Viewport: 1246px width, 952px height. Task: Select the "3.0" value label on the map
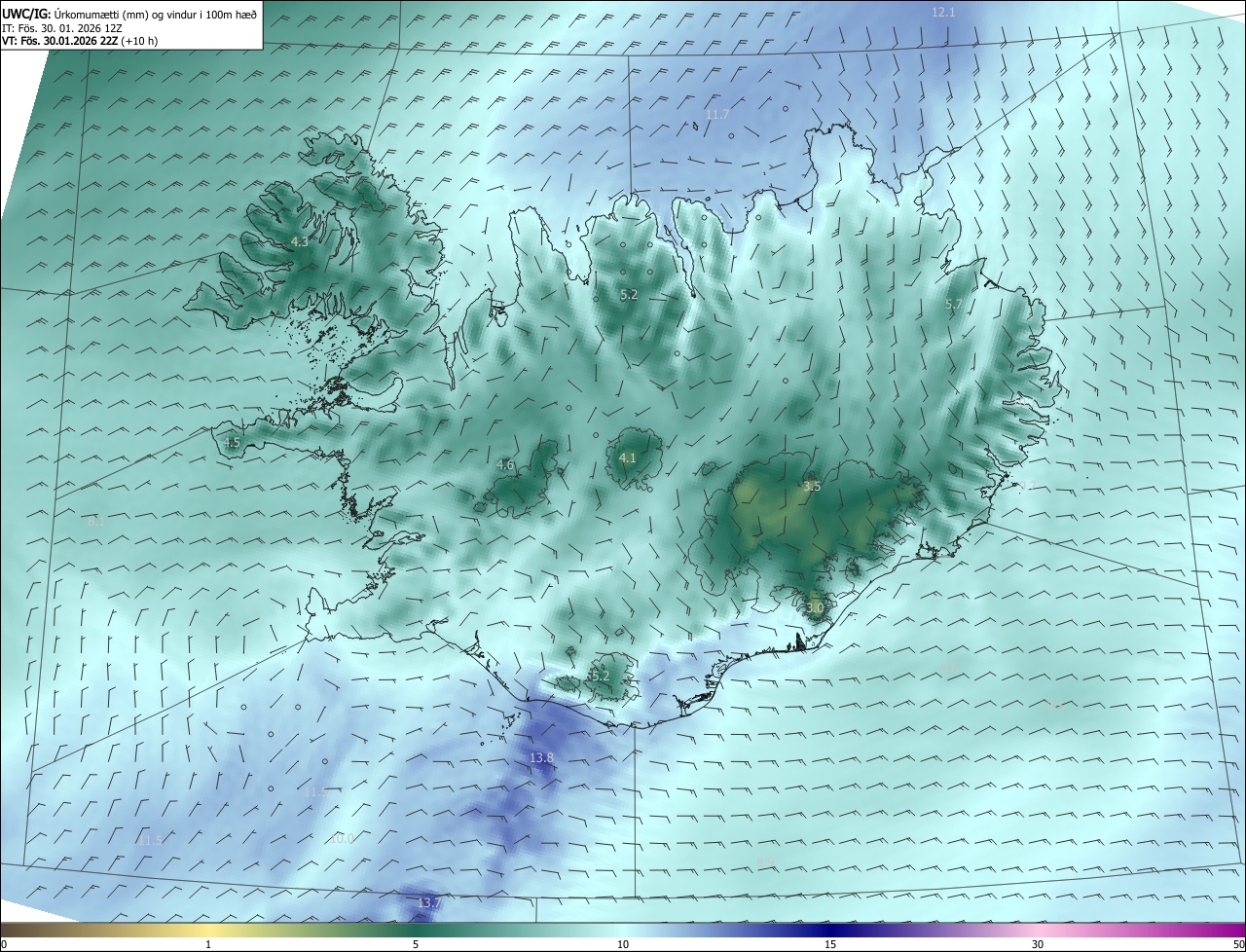pos(815,607)
